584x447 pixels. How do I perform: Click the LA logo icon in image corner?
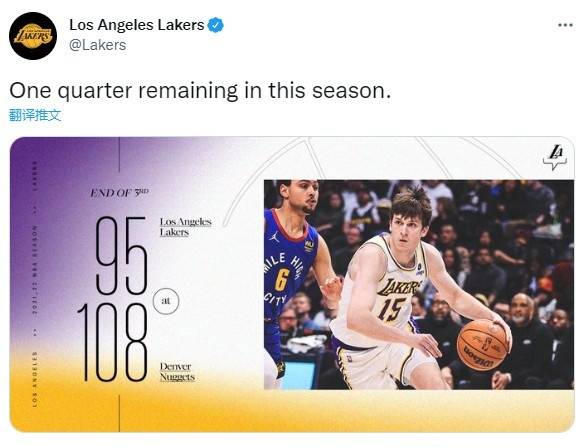[x=555, y=158]
